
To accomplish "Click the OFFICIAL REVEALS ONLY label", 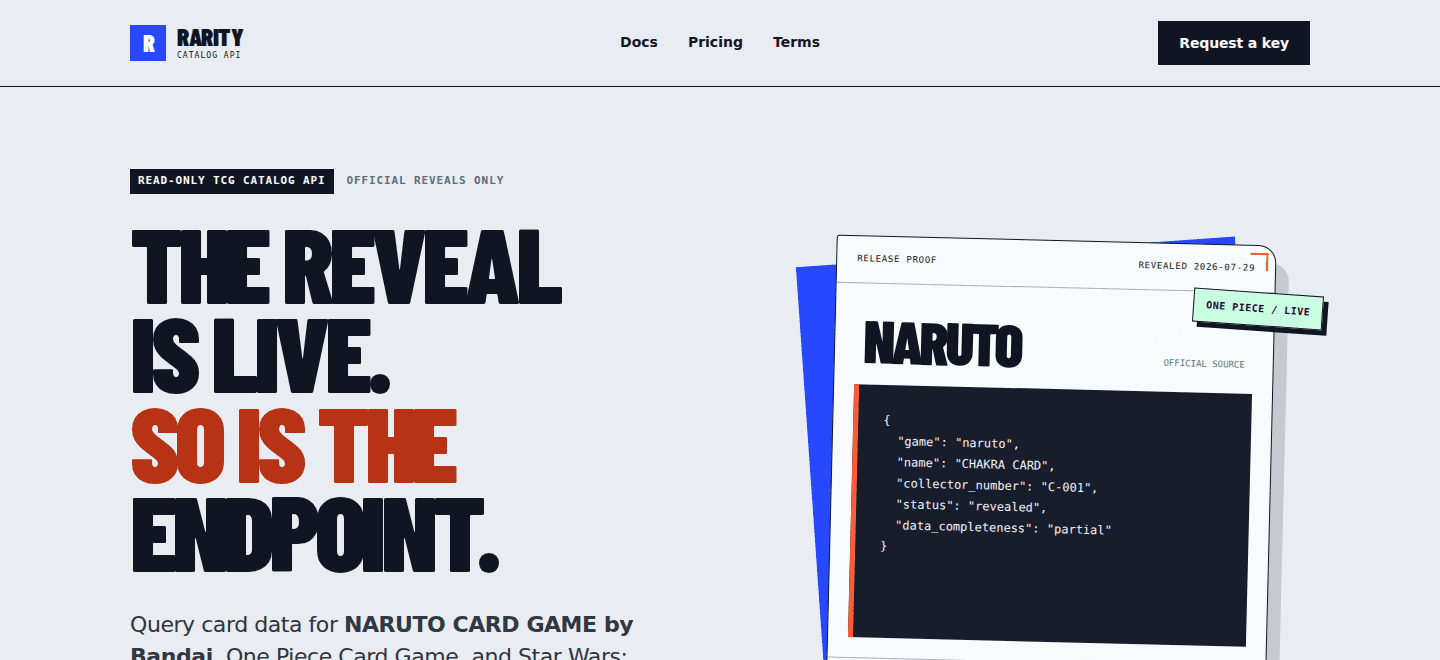I will coord(425,181).
